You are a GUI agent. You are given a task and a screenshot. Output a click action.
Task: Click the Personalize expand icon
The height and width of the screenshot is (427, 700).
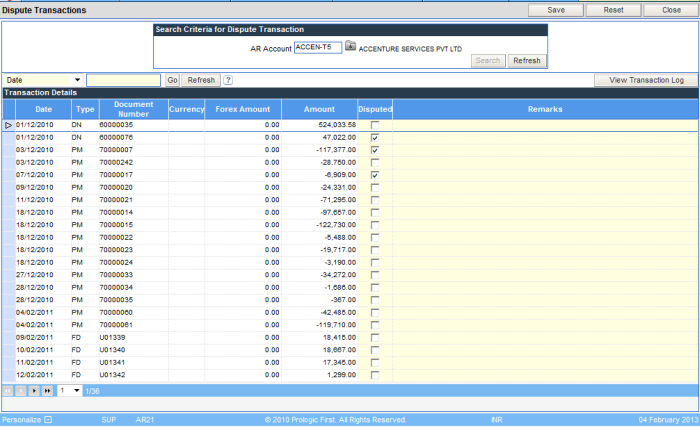48,420
